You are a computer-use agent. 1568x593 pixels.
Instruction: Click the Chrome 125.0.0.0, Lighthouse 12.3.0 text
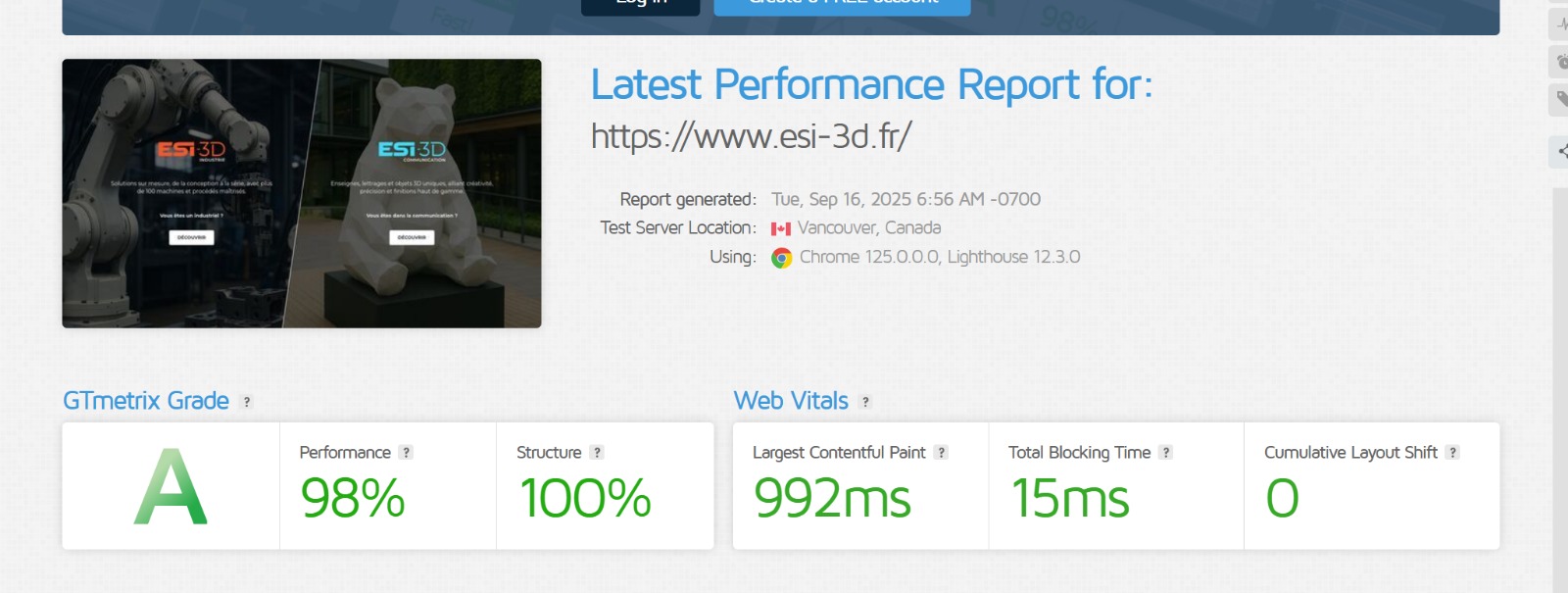coord(940,257)
